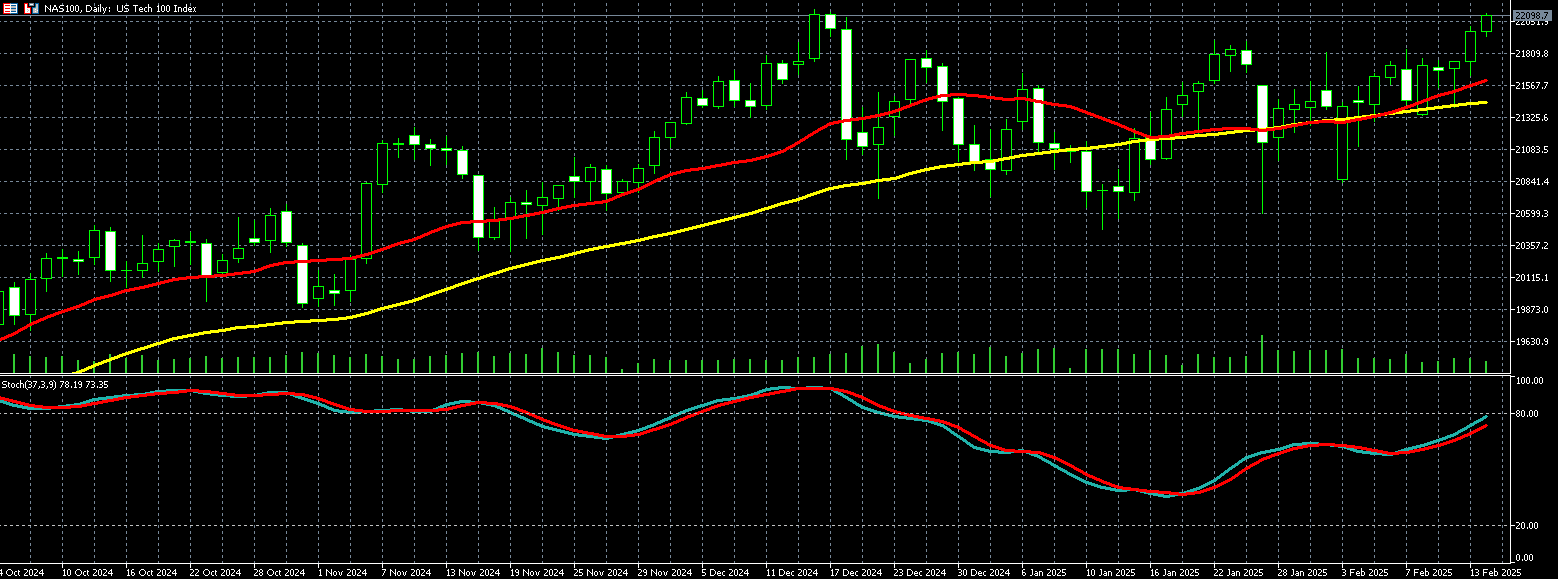
Task: Click the 21325.6 price scale label
Action: [x=1532, y=117]
